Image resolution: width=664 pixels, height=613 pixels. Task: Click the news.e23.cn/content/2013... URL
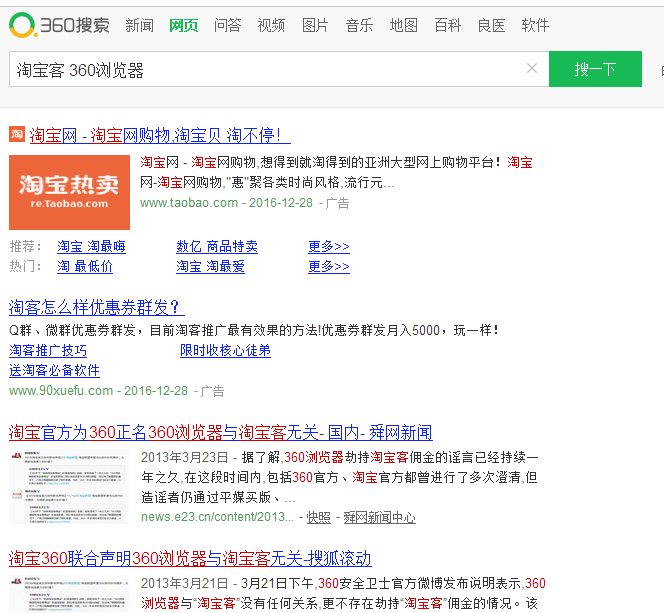(217, 517)
